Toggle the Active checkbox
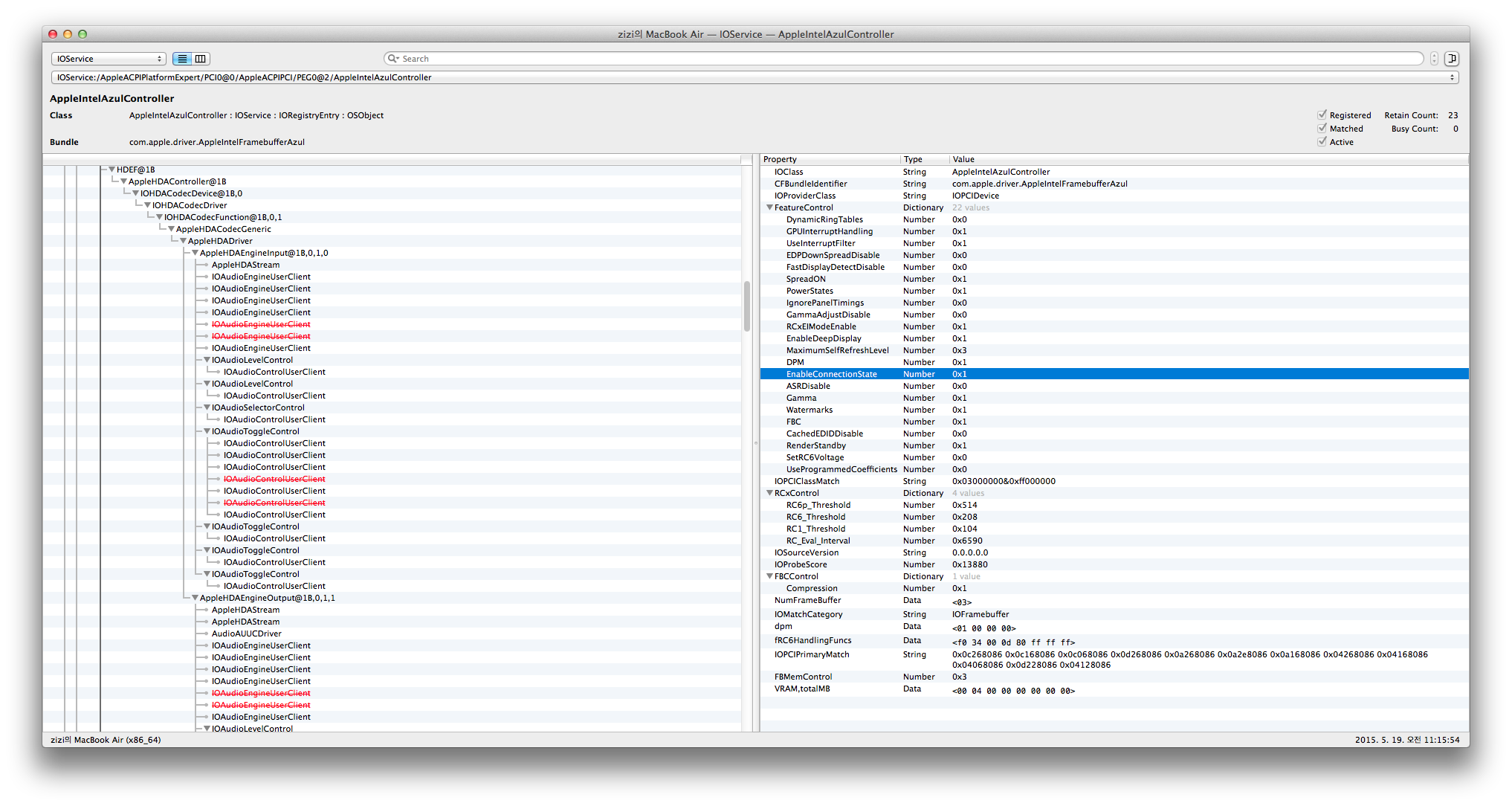 click(1322, 142)
